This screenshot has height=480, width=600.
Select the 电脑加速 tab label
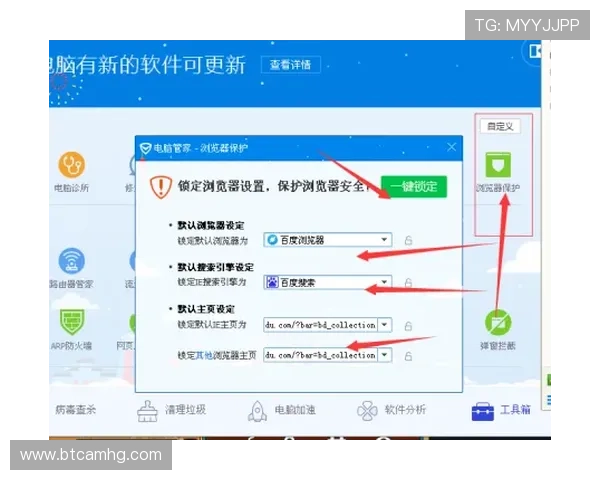click(x=295, y=410)
